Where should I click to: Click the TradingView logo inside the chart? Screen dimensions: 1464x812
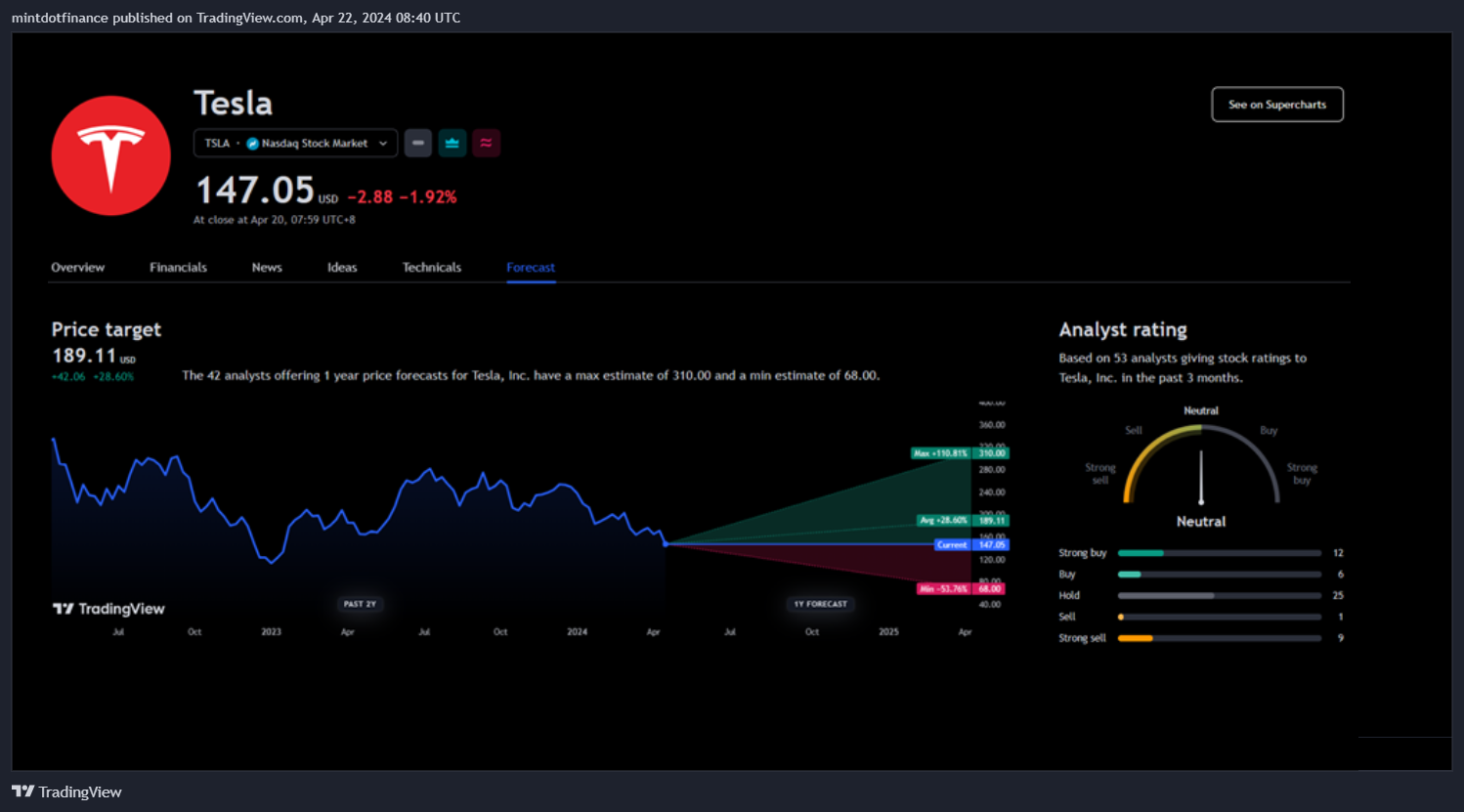coord(108,609)
